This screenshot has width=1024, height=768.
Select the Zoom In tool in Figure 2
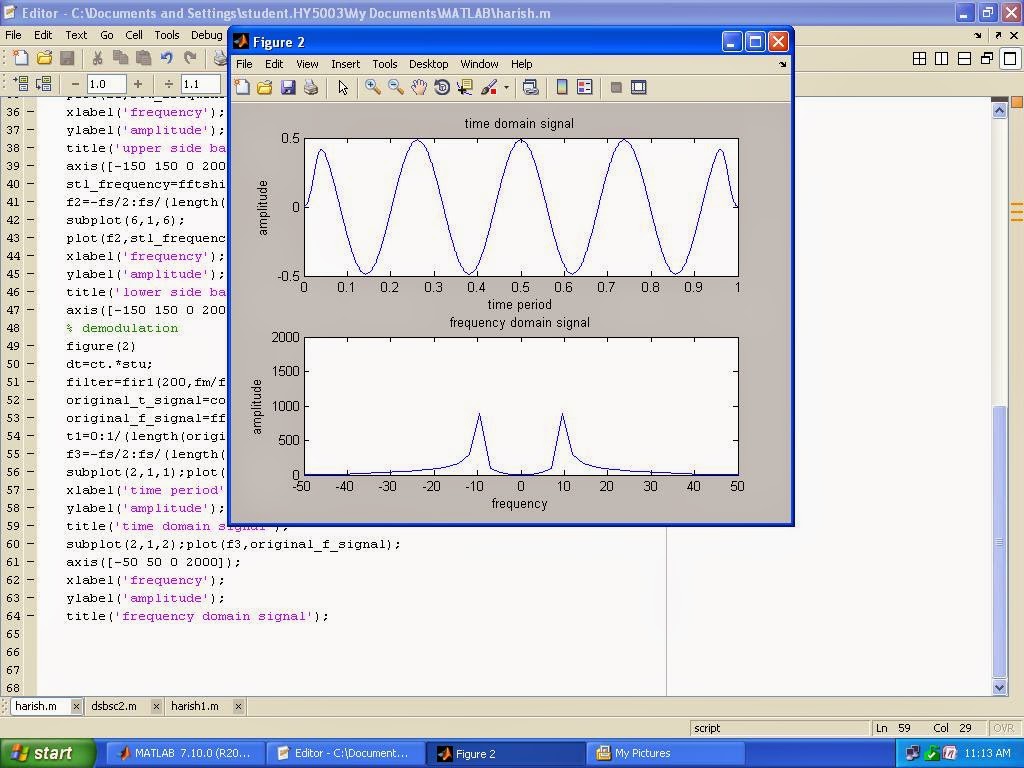[x=373, y=87]
